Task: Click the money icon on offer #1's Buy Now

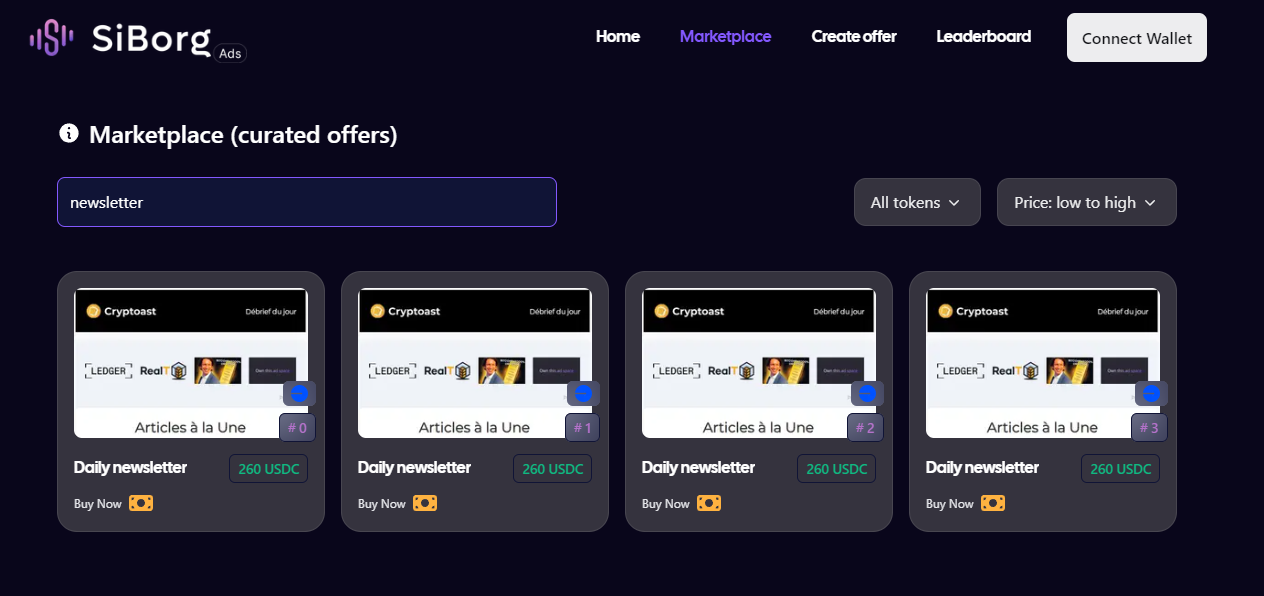Action: click(425, 503)
